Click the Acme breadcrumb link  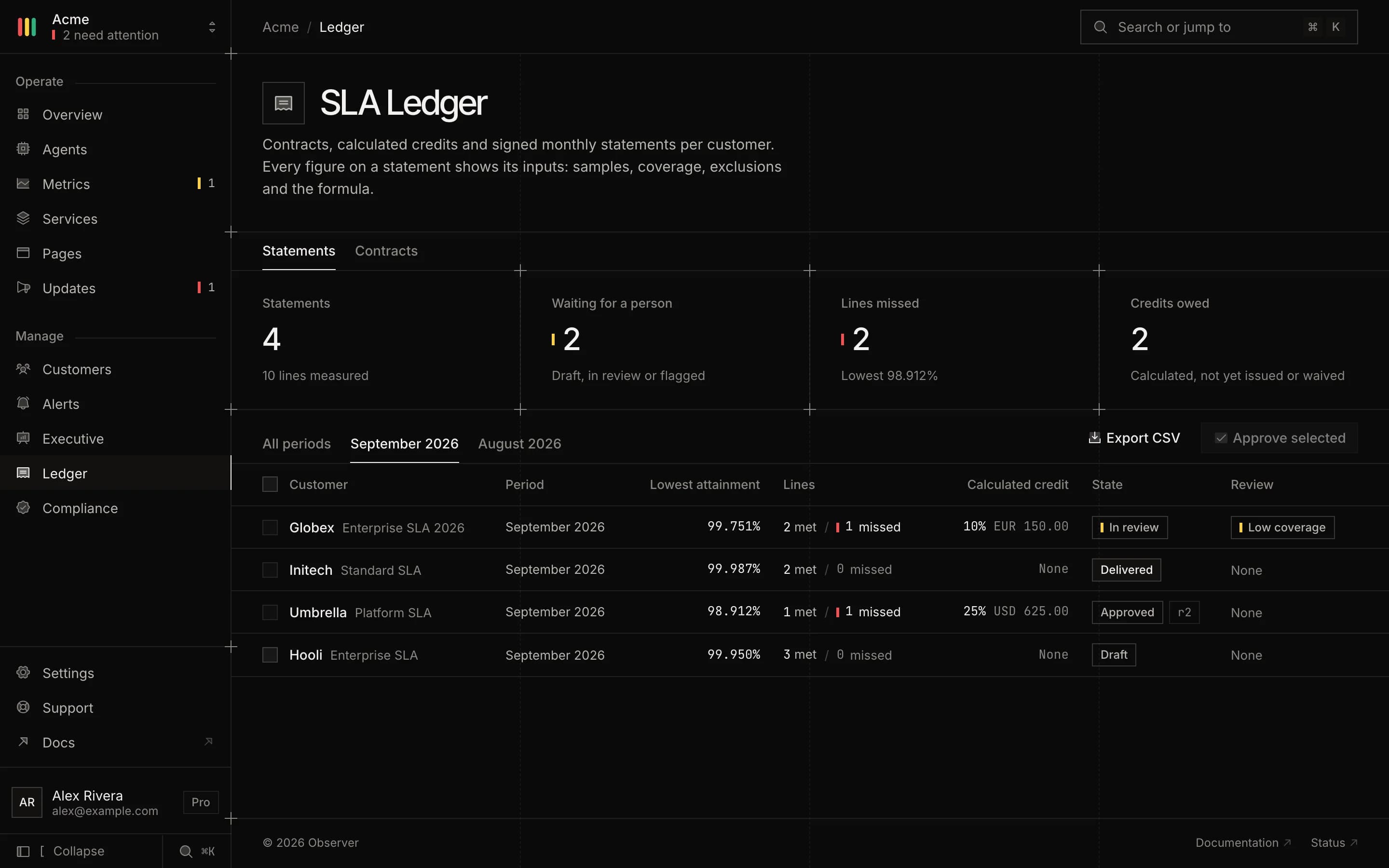(x=281, y=27)
